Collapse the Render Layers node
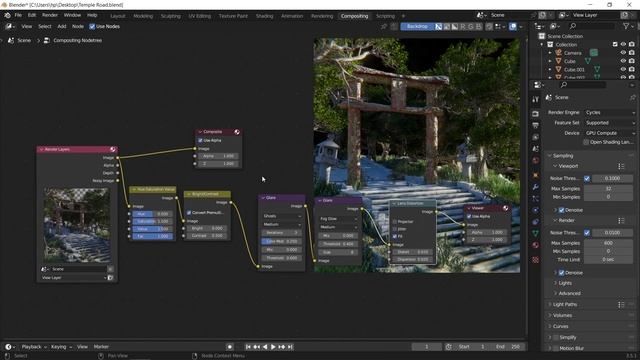640x360 pixels. (41, 149)
